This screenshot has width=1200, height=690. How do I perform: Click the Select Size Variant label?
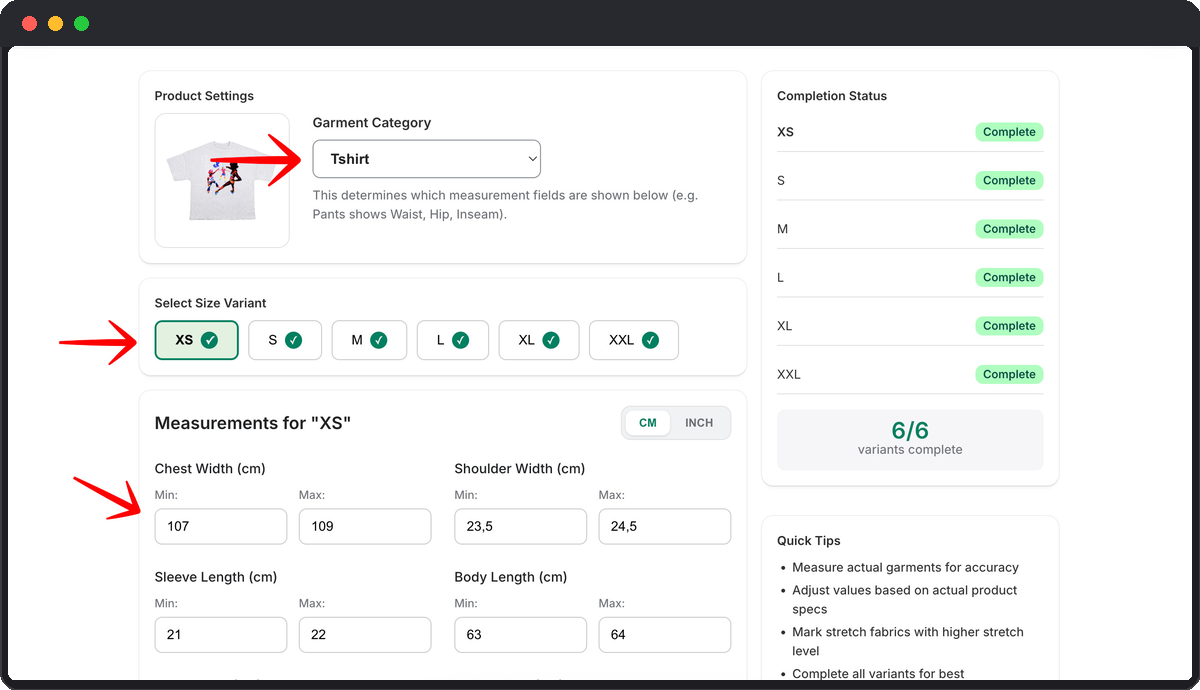click(x=210, y=303)
